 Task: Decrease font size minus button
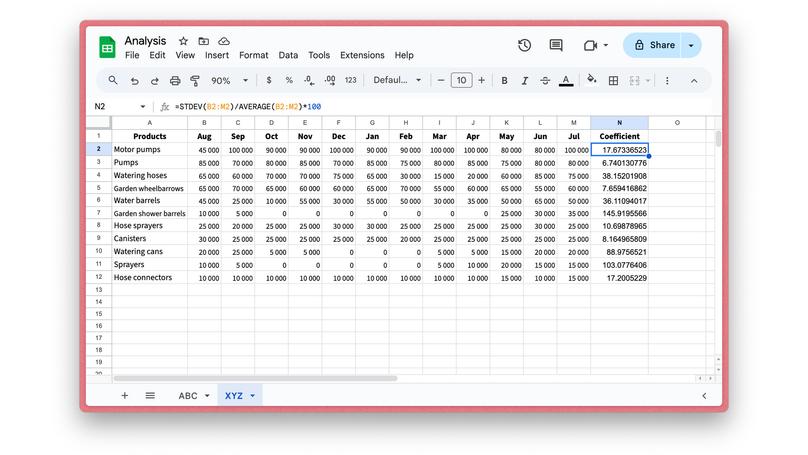click(441, 80)
